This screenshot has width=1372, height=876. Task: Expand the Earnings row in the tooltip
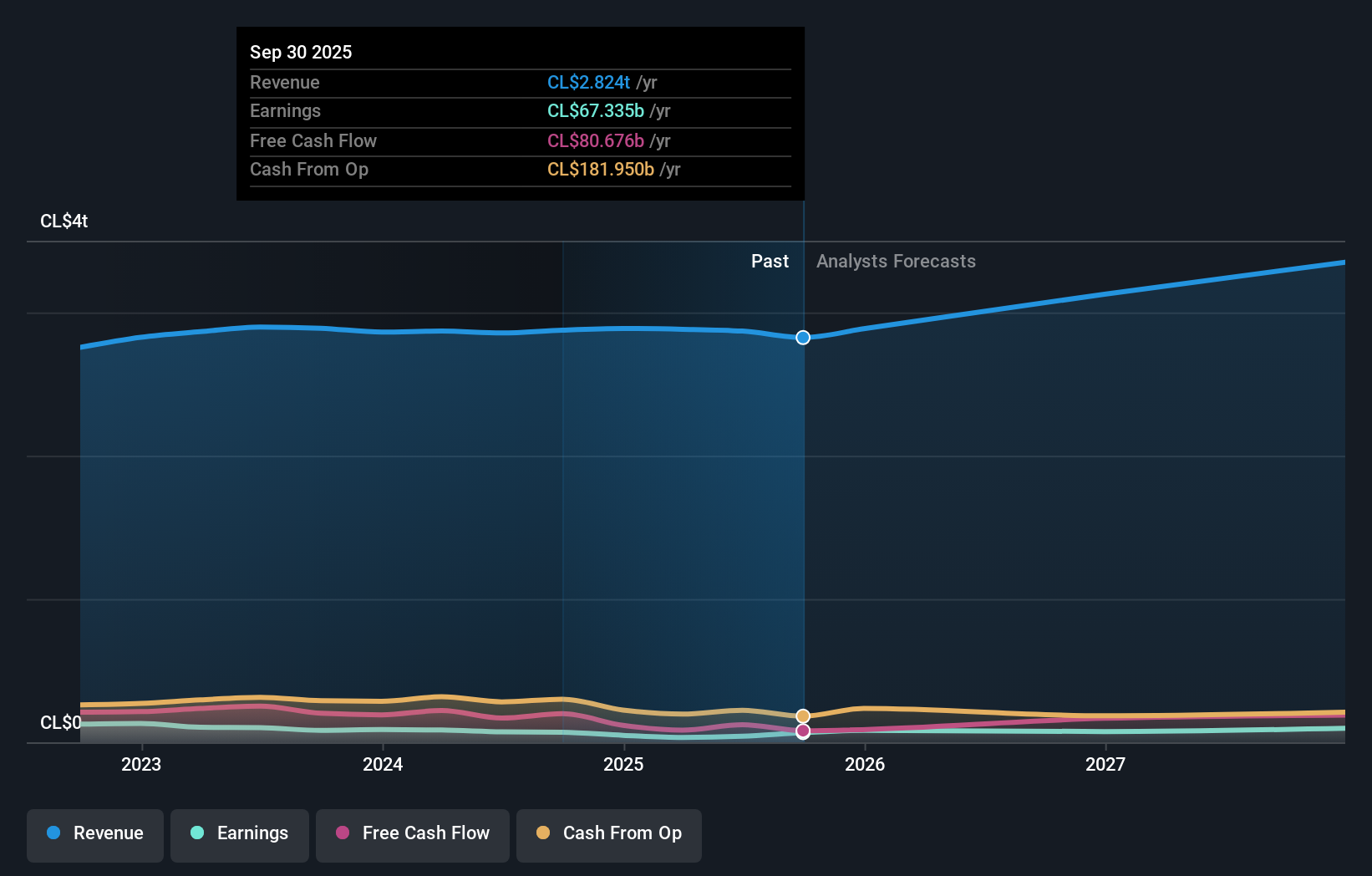[x=520, y=111]
